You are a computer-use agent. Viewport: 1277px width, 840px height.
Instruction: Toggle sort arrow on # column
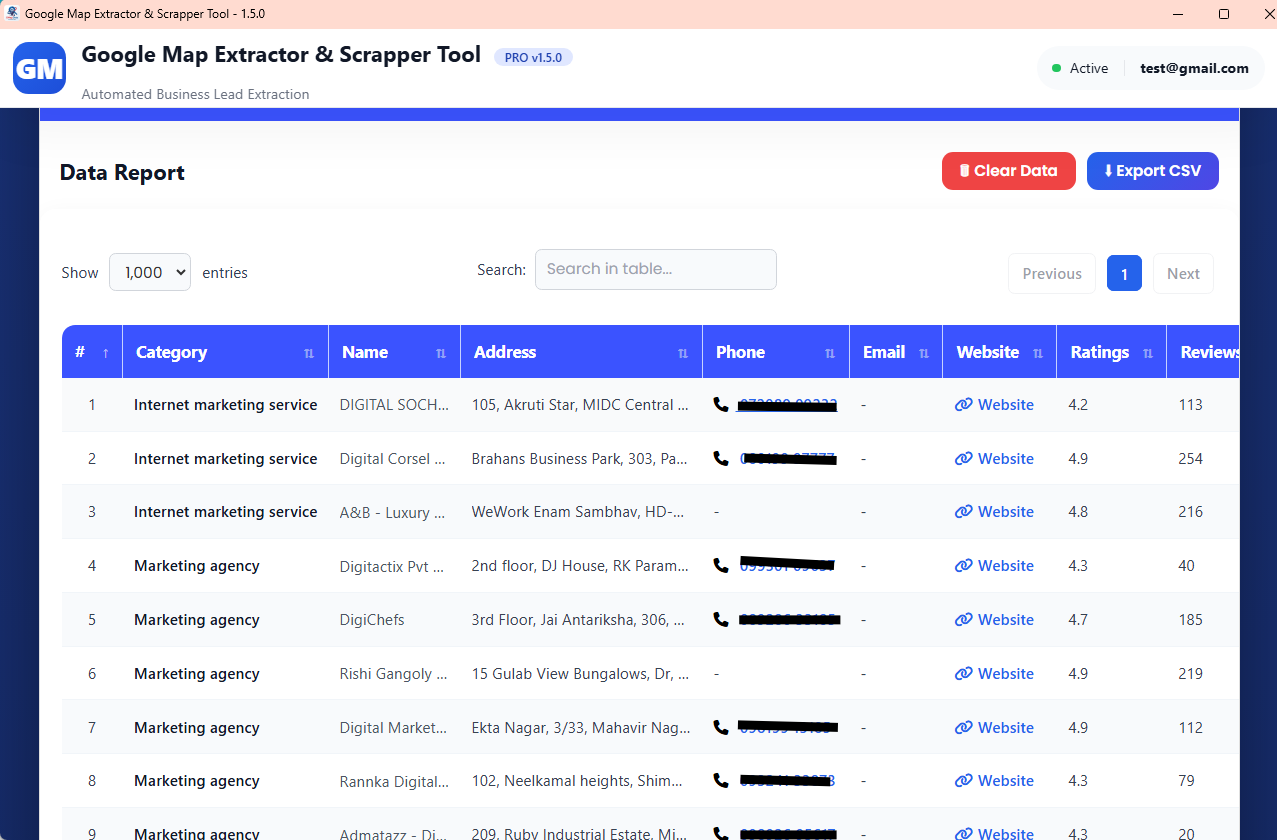click(105, 352)
